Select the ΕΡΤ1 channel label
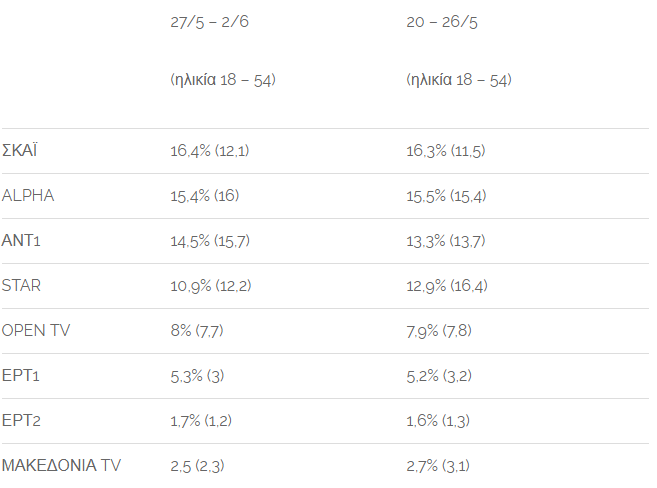The height and width of the screenshot is (488, 657). pos(21,375)
